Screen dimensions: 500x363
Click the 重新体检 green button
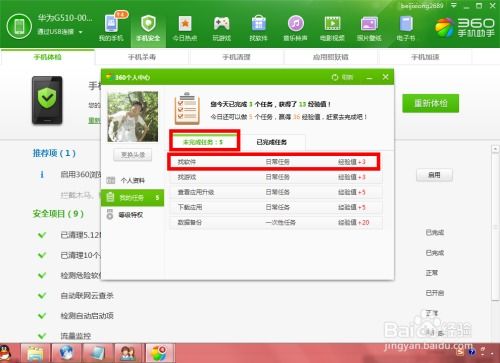tap(430, 103)
